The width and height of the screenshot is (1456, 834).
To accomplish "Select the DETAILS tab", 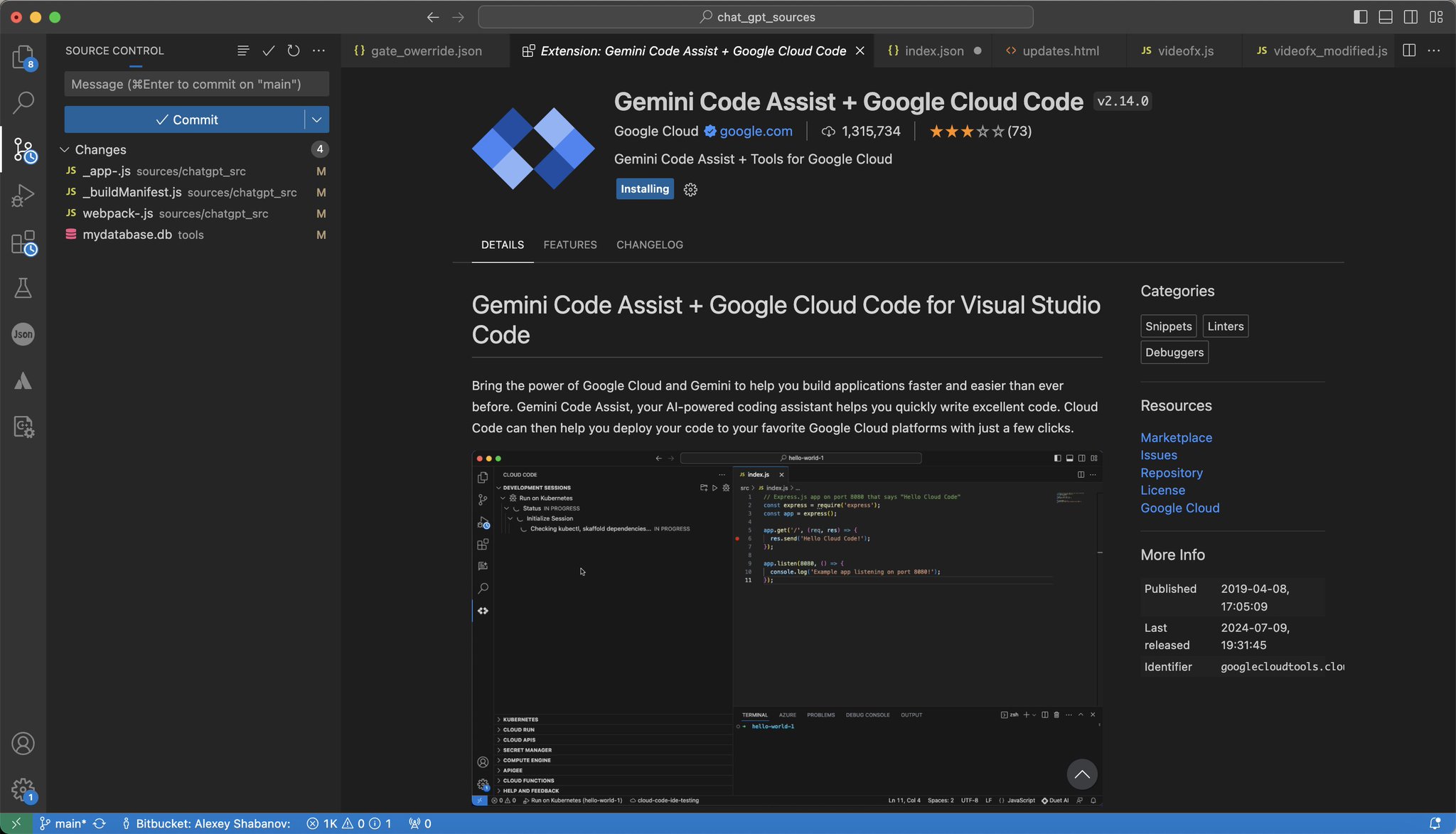I will 503,245.
